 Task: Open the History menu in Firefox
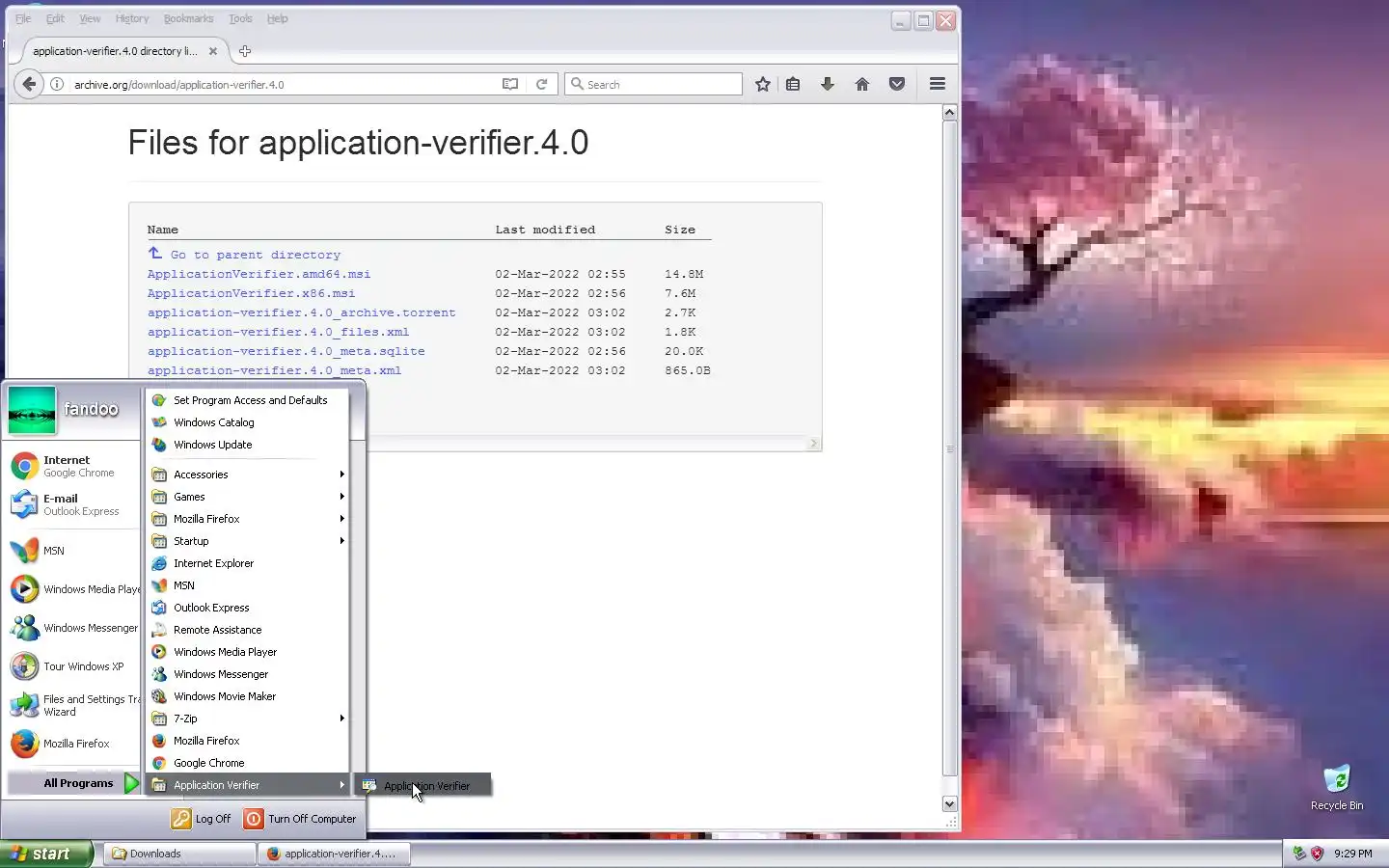click(x=132, y=18)
